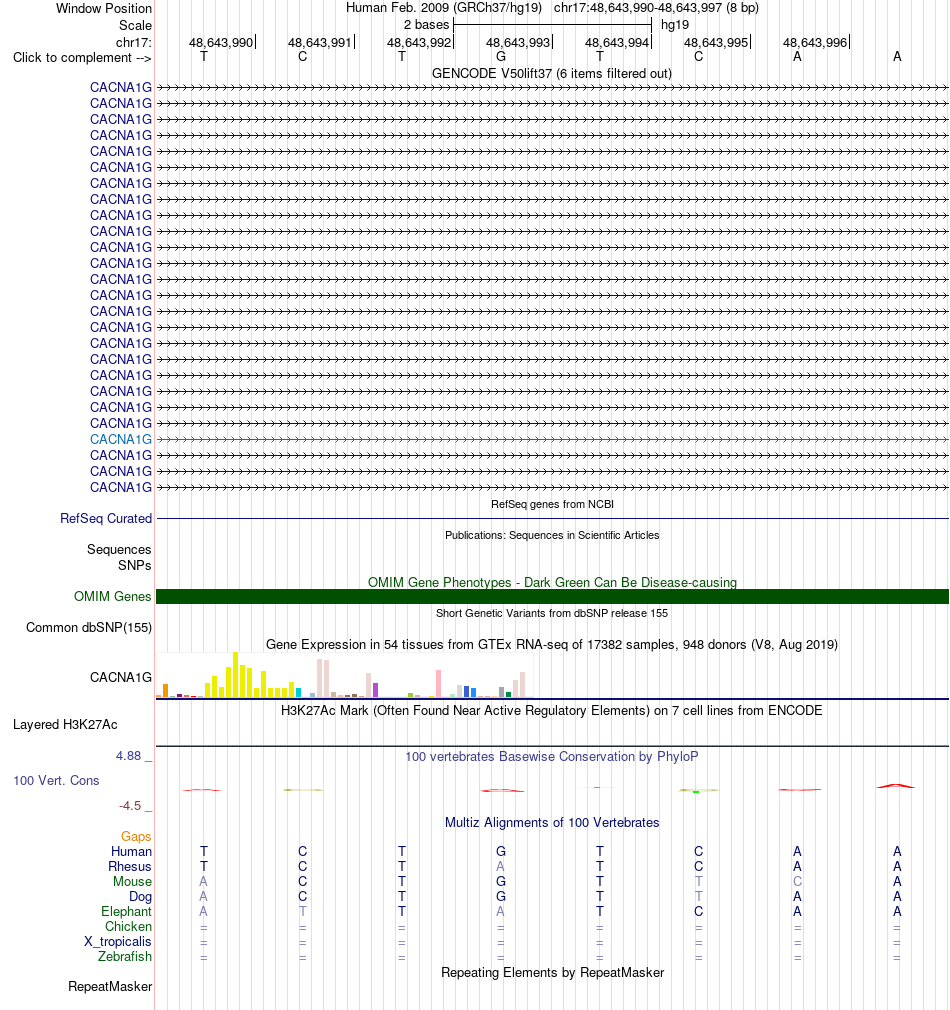Click the cyan bar in GTEx chart
The width and height of the screenshot is (950, 1010).
click(299, 692)
